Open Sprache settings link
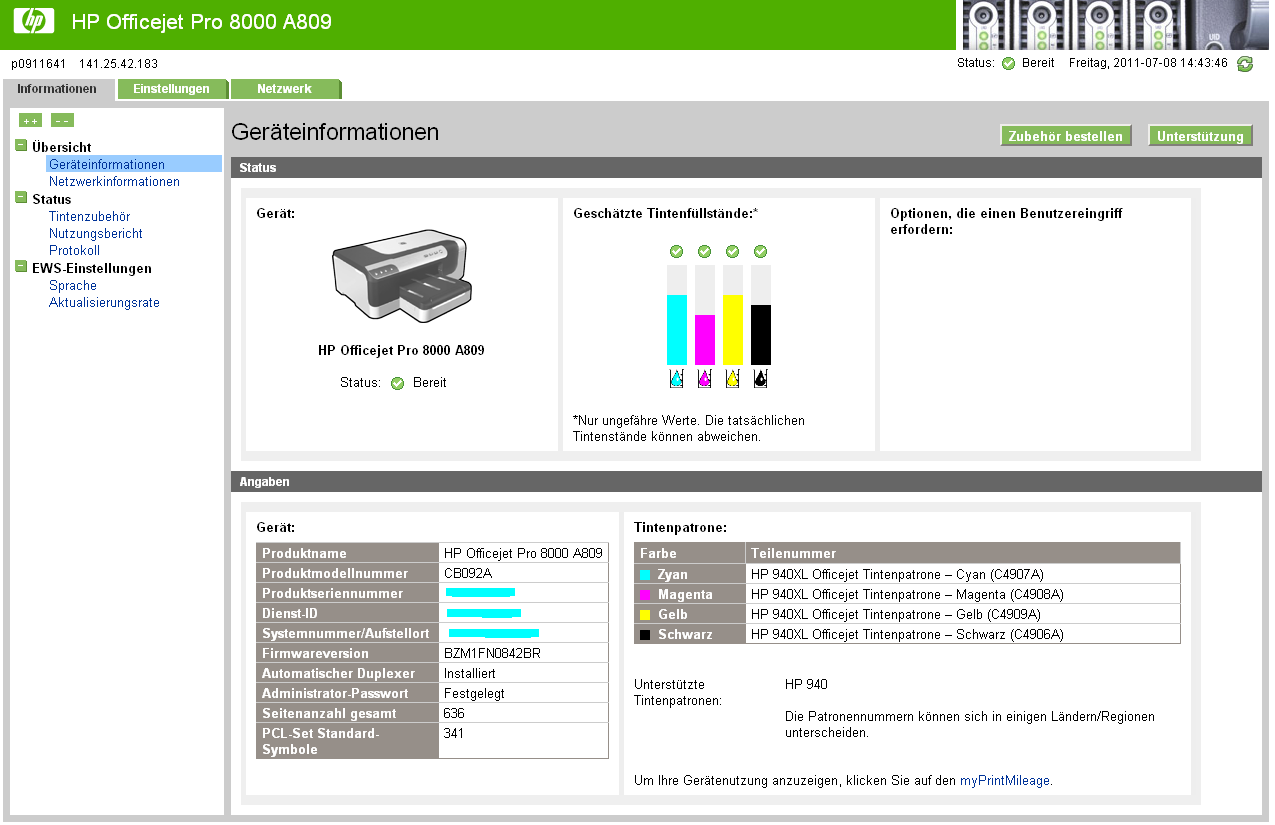 coord(73,285)
